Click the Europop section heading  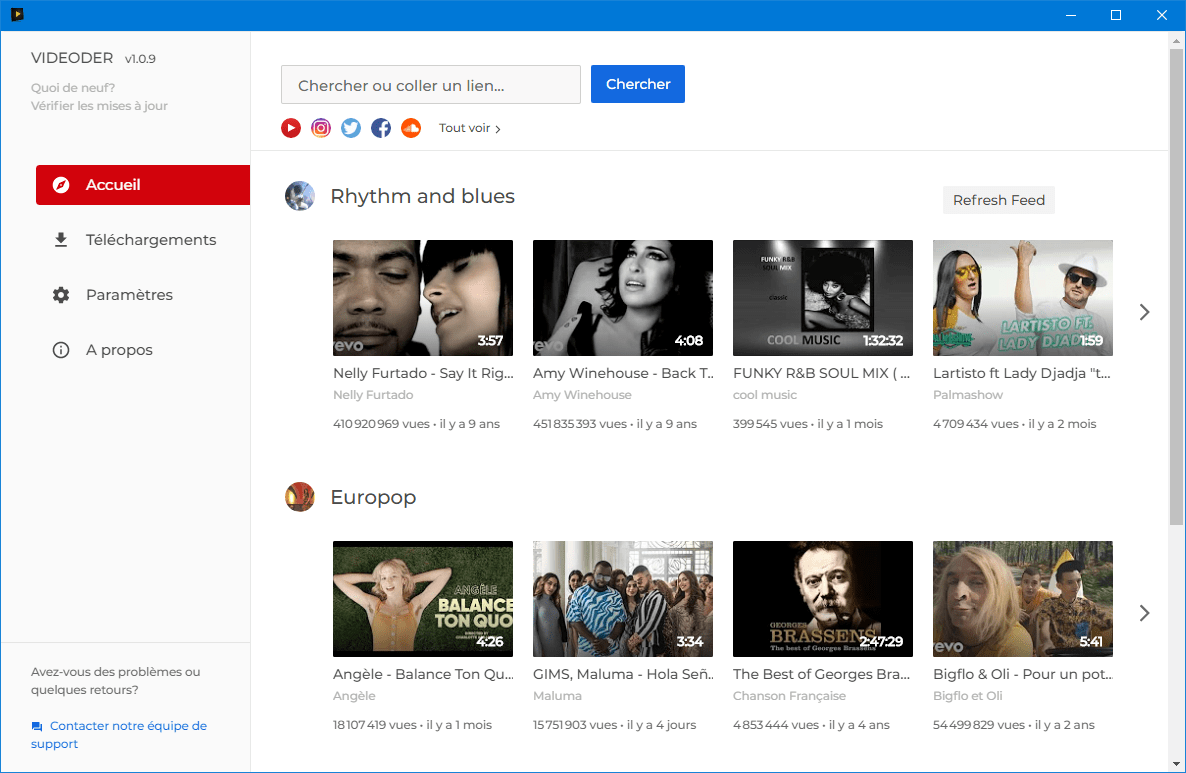point(373,498)
